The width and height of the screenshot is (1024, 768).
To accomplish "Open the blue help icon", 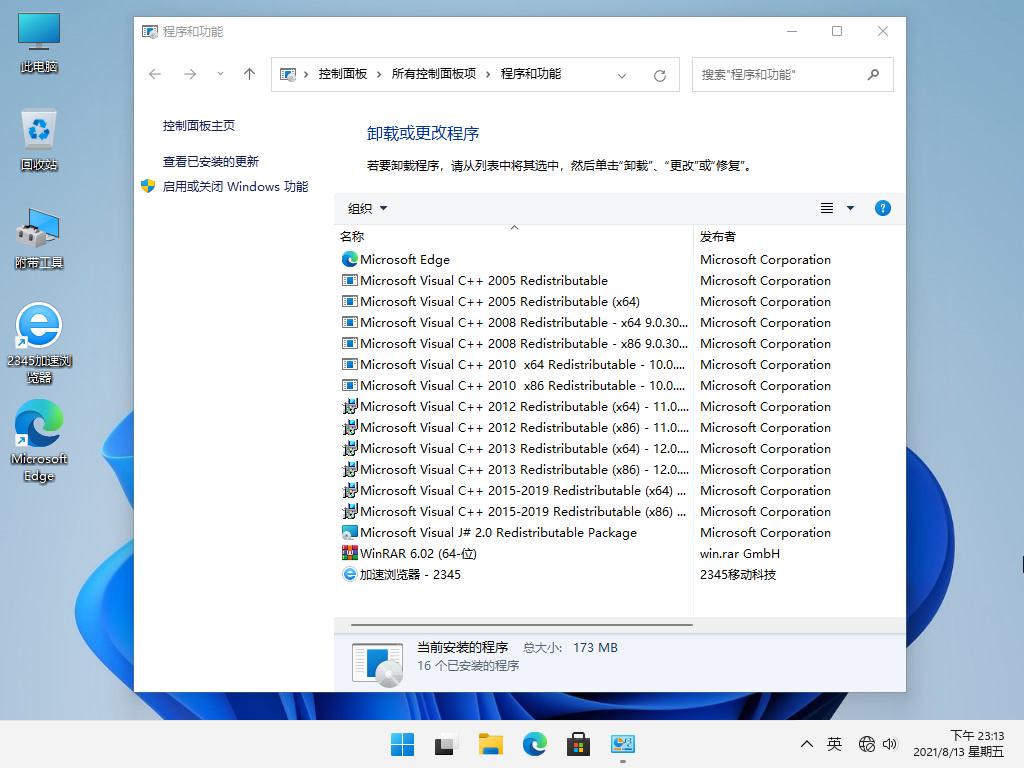I will pos(882,208).
